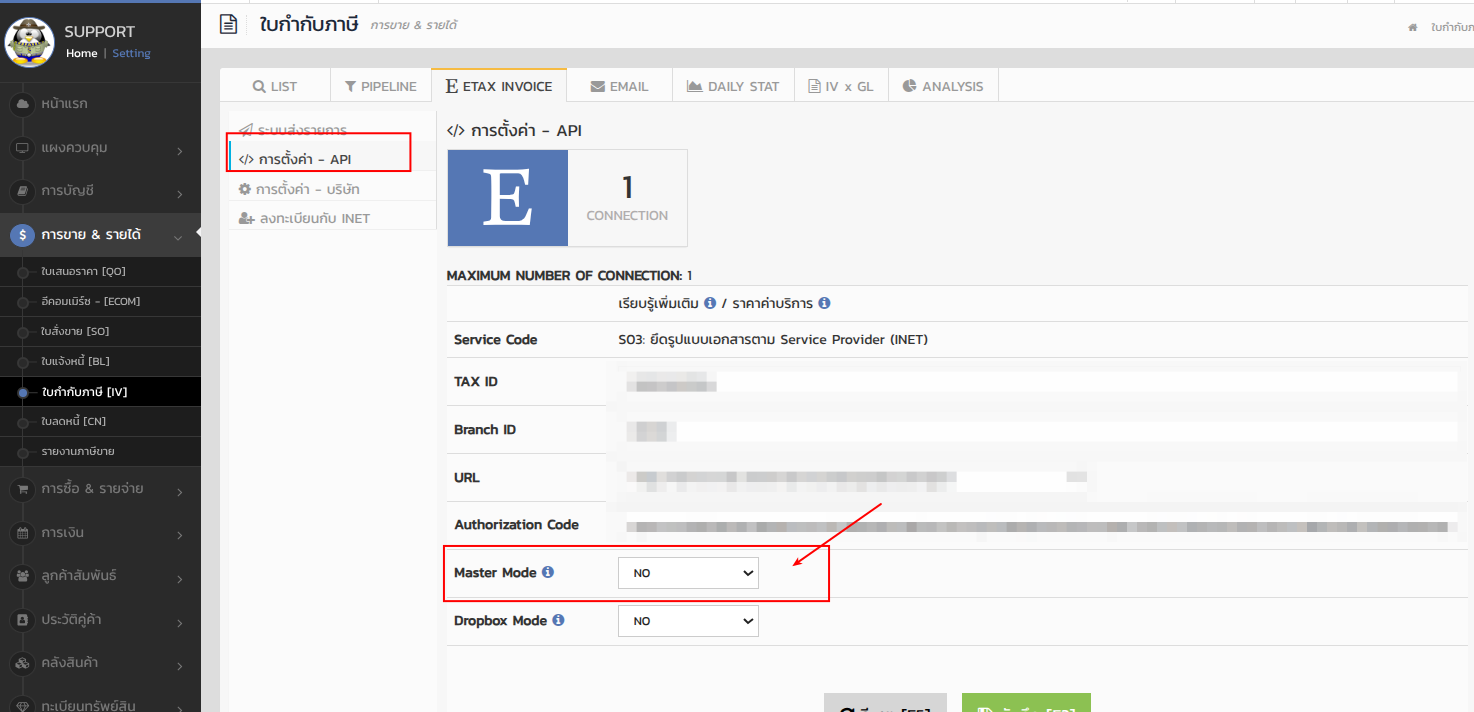Open the Master Mode dropdown
1474x712 pixels.
688,573
